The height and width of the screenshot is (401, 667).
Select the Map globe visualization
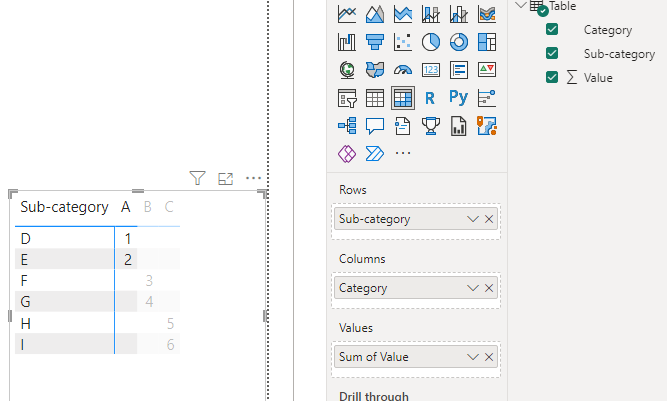tap(347, 70)
